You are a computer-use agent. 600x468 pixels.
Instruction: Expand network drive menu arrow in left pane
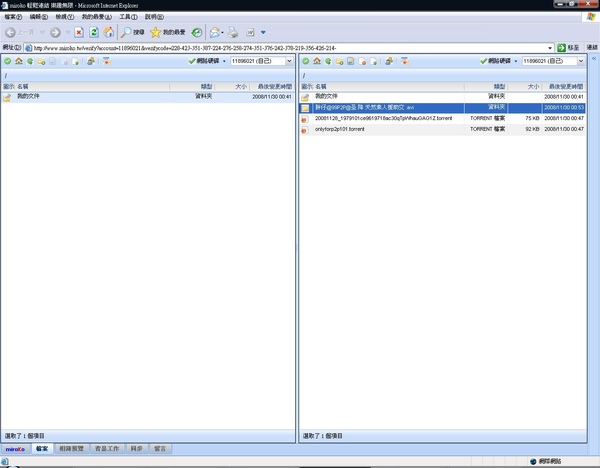(224, 61)
